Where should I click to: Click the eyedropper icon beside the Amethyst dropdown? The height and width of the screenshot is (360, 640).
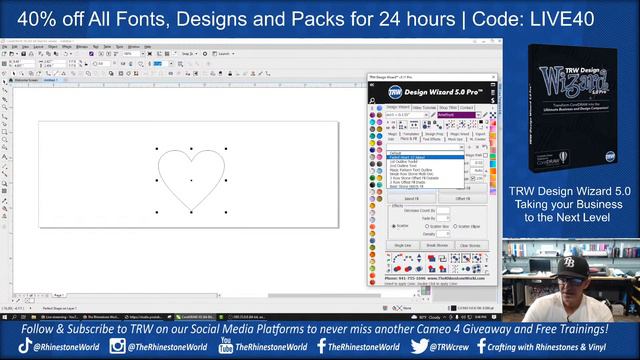tap(485, 115)
